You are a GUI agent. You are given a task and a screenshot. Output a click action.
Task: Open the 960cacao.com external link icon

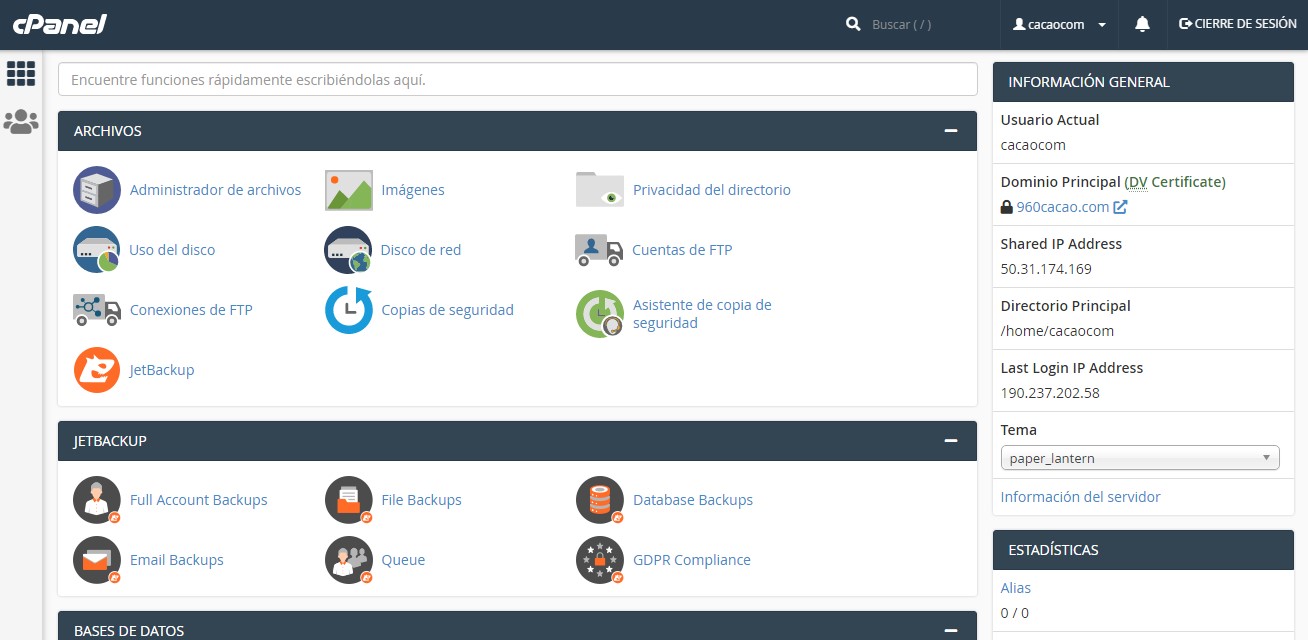pos(1121,207)
